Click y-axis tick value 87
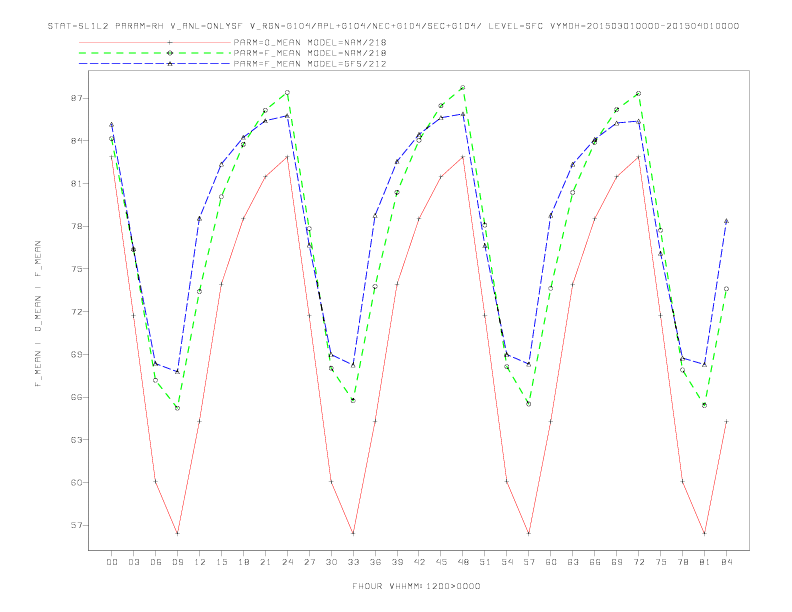792x612 pixels. (77, 98)
